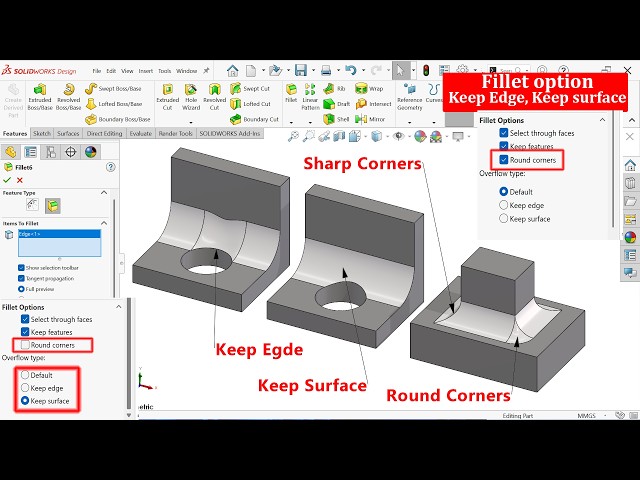The height and width of the screenshot is (480, 640).
Task: Select the Wrap feature tool
Action: (x=369, y=89)
